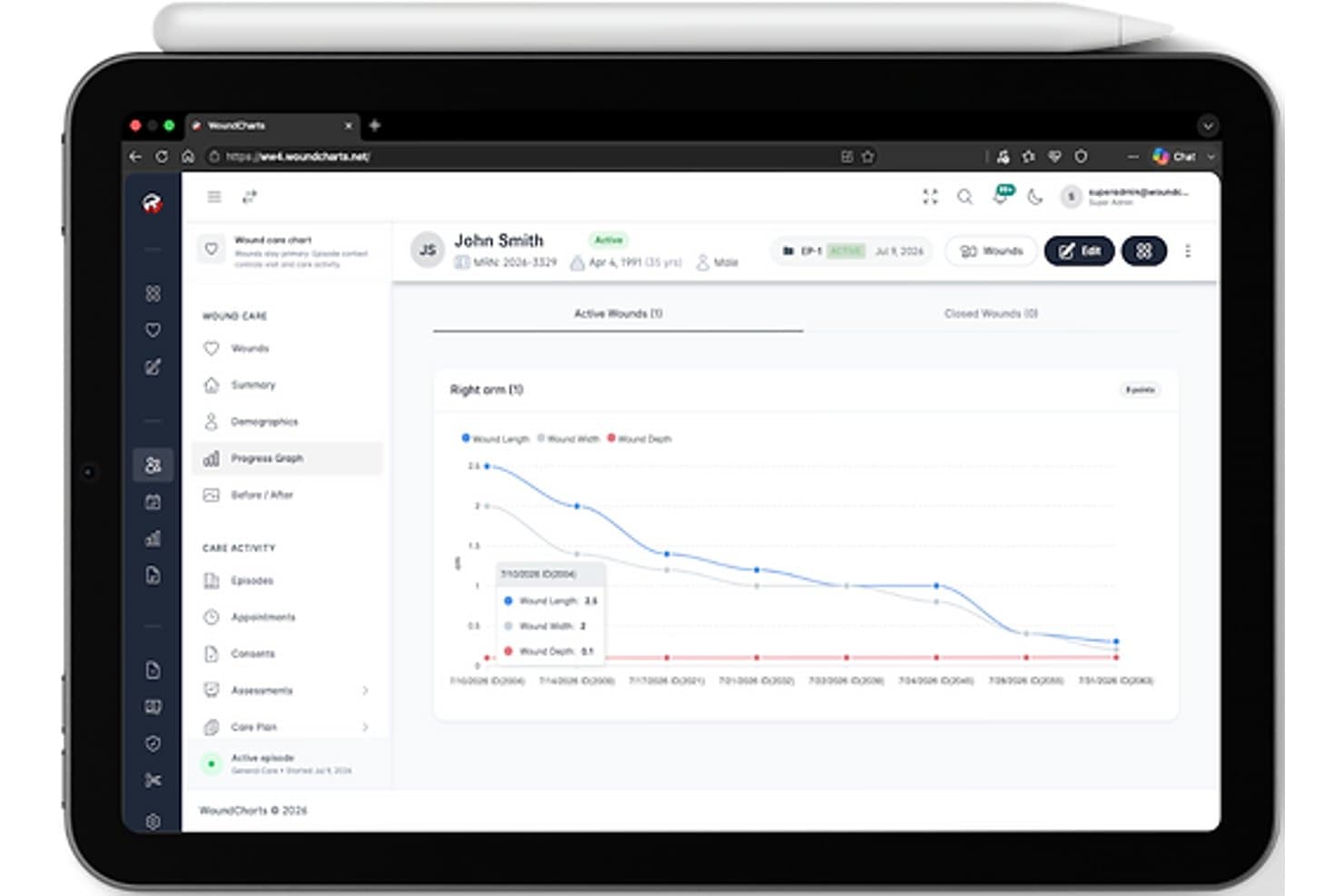Open search with the magnifier icon
Screen dimensions: 1344x896
point(964,197)
